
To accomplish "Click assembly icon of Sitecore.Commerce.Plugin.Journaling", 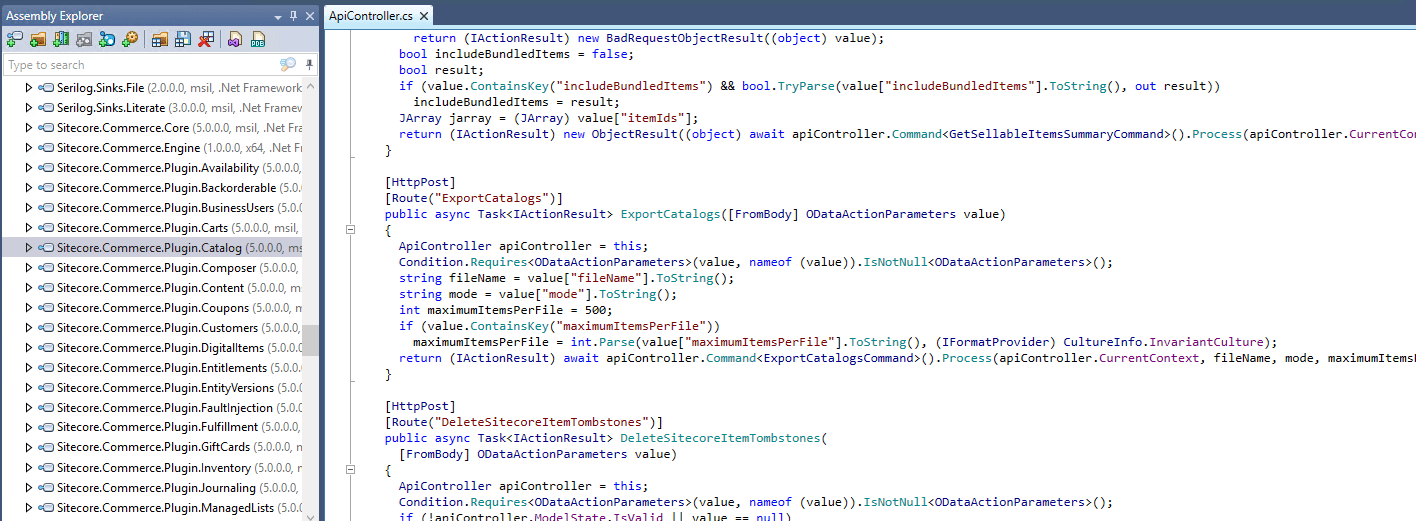I will 46,488.
